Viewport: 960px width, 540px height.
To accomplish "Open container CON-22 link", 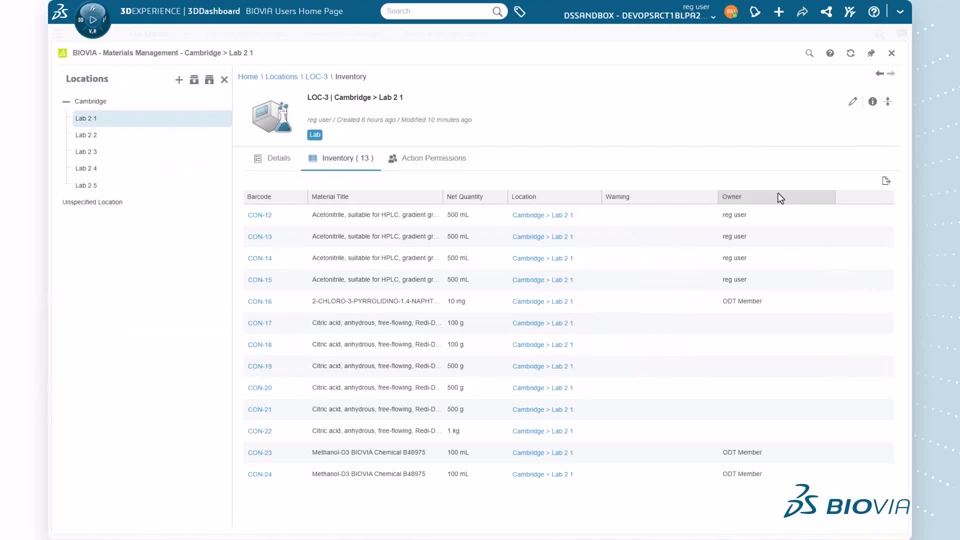I will 260,431.
